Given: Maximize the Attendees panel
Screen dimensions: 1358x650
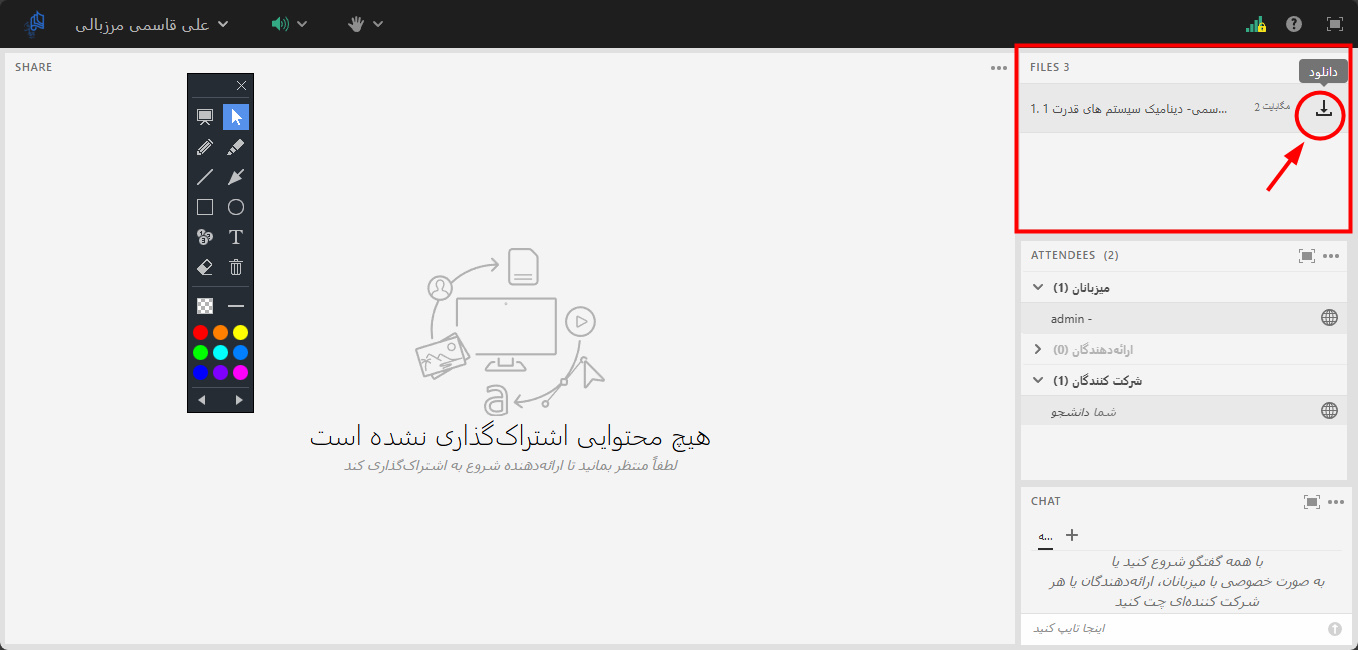Looking at the screenshot, I should click(1306, 256).
